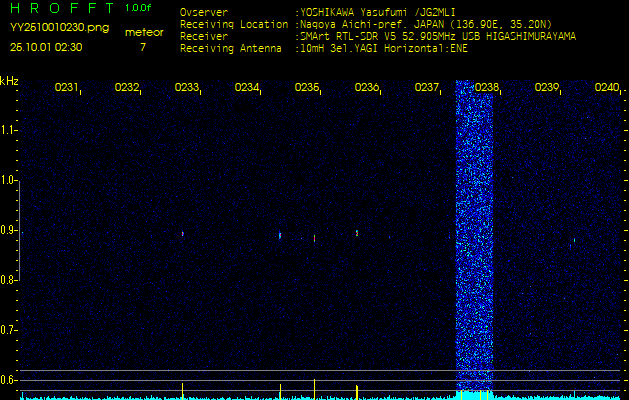Click the yellow meteor label
The width and height of the screenshot is (629, 400).
(144, 32)
